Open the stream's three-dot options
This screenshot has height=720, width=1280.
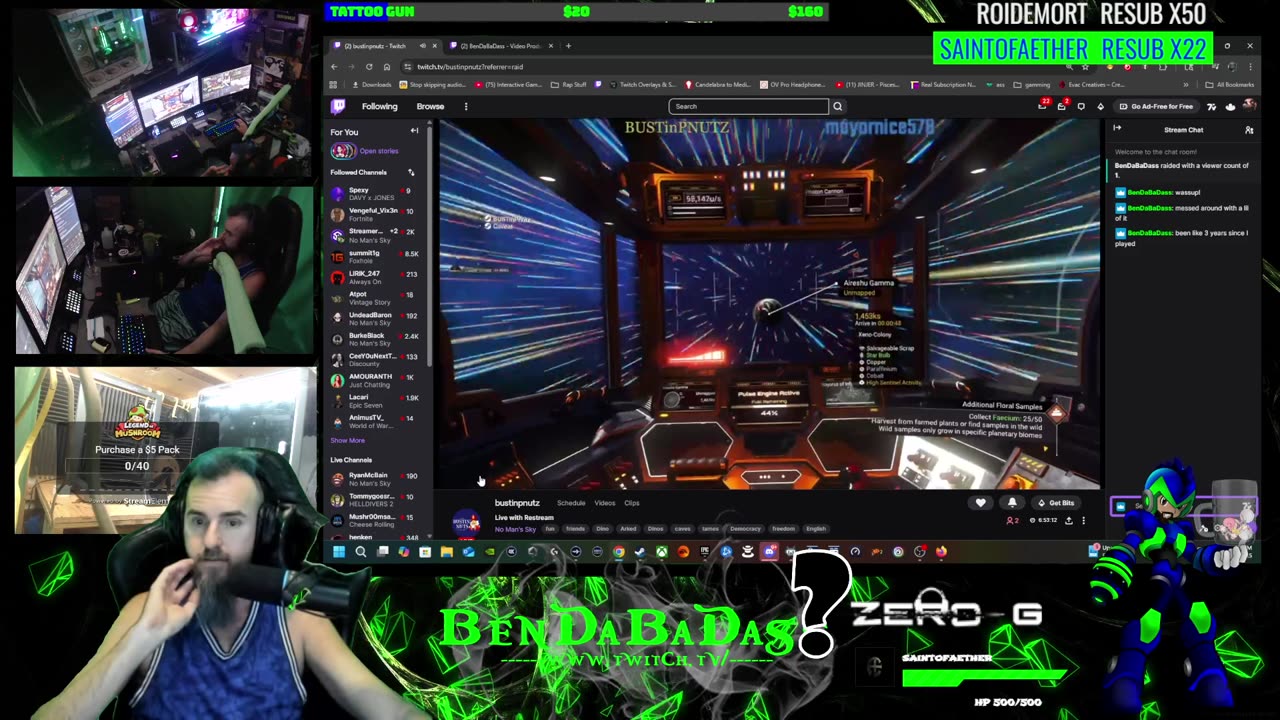click(x=1083, y=520)
